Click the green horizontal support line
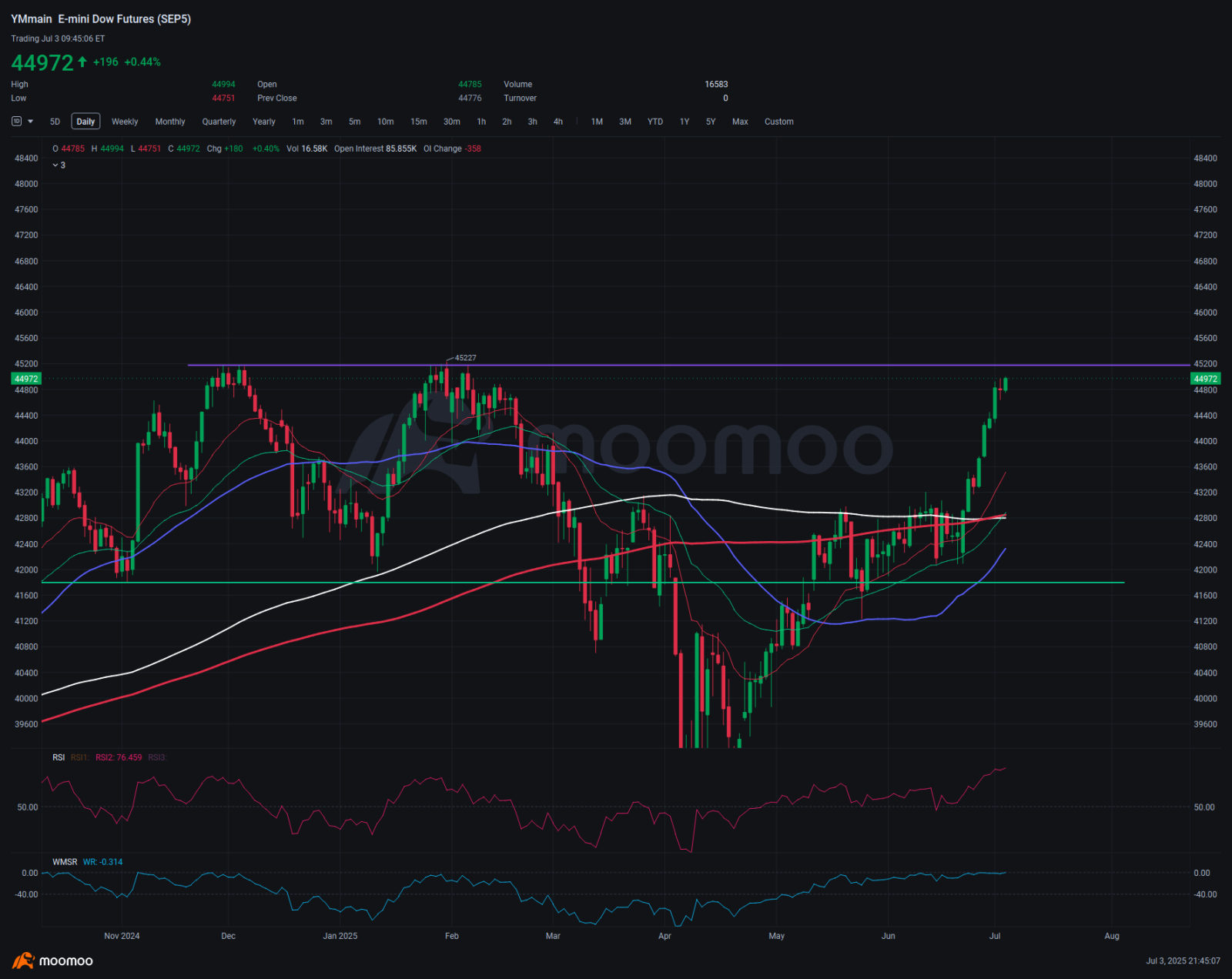This screenshot has height=979, width=1232. [x=583, y=583]
